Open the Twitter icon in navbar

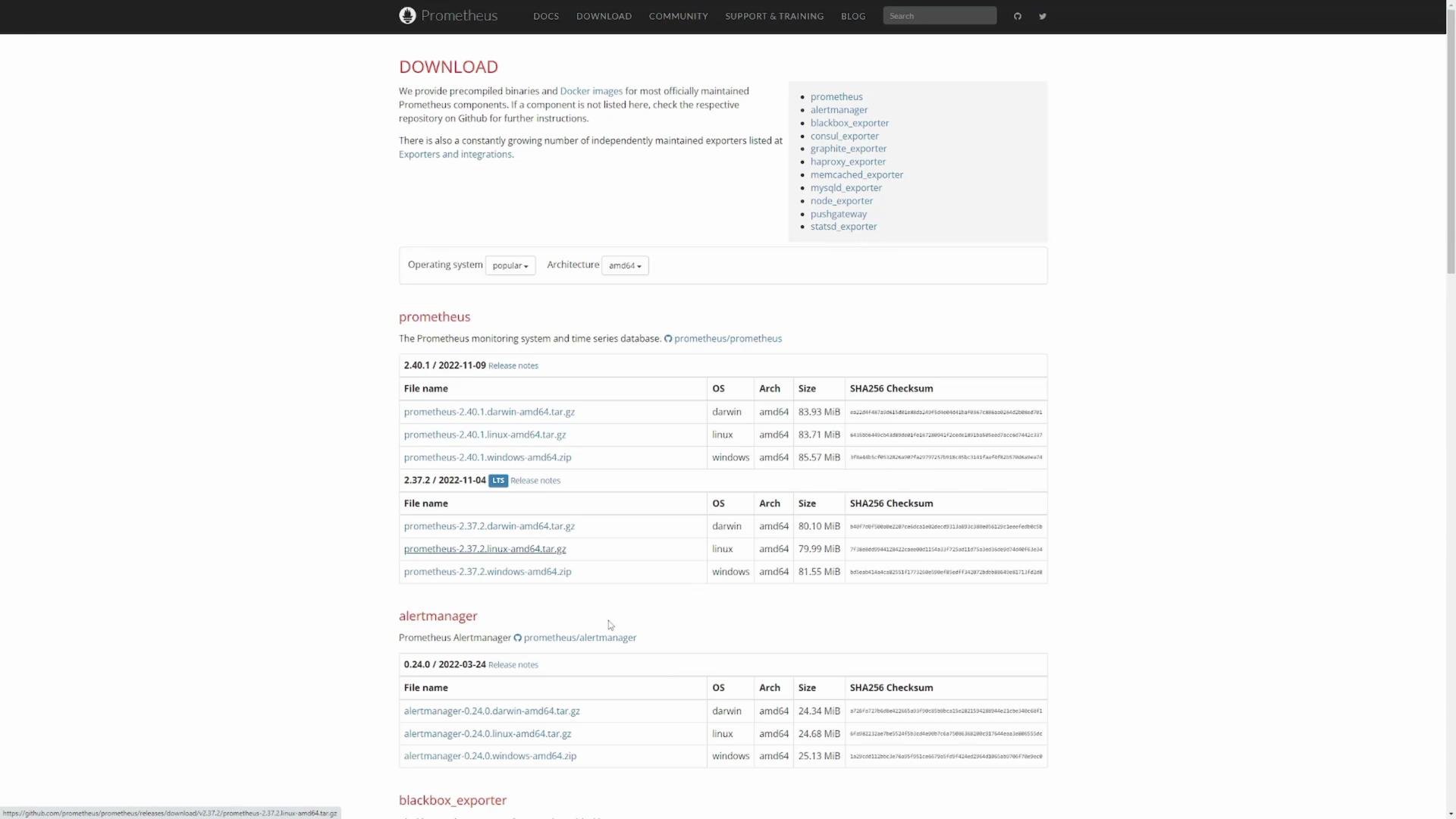pyautogui.click(x=1043, y=16)
